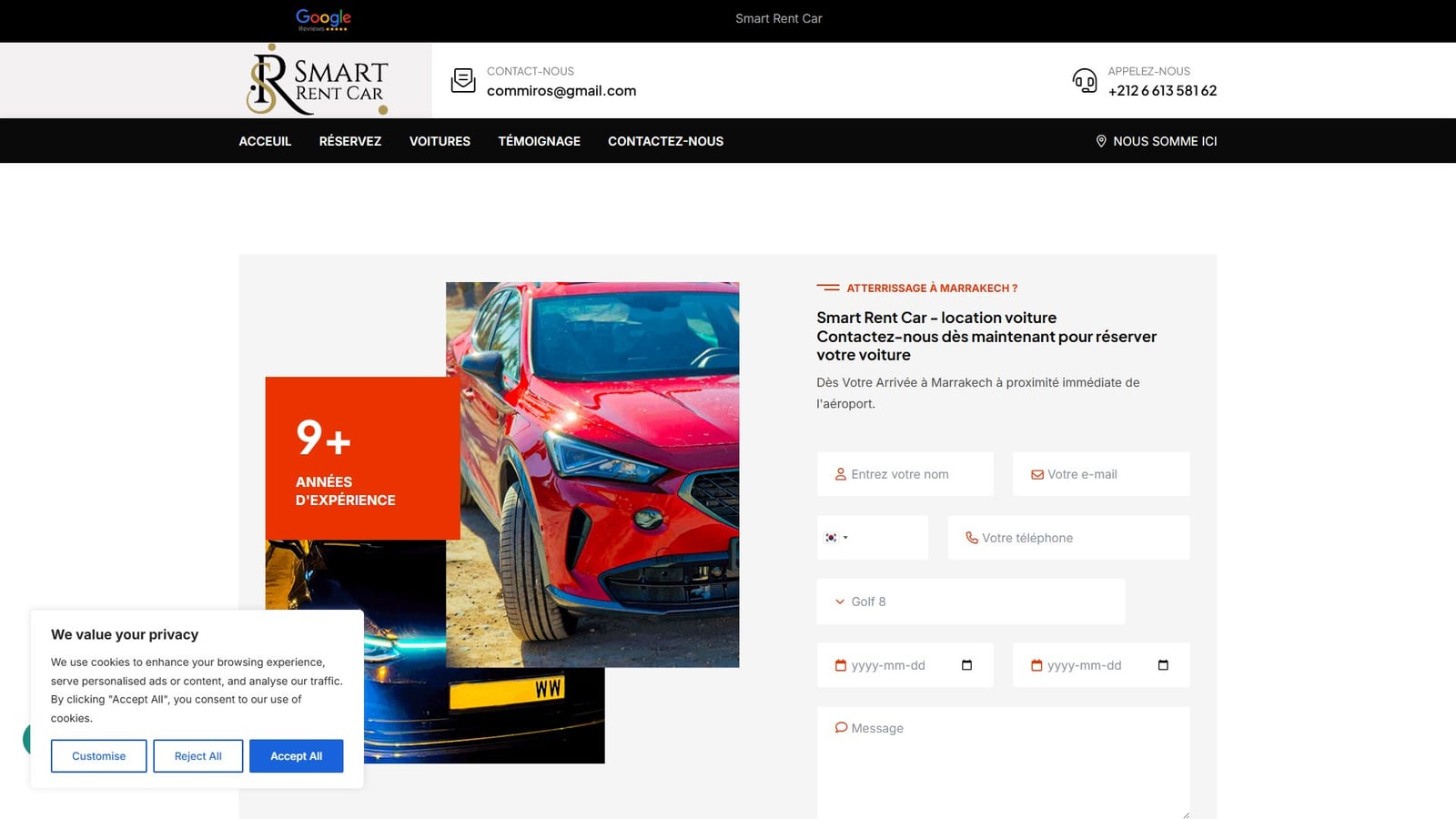Click the 9+ ANNÉES D'EXPÉRIENCE box

point(362,458)
